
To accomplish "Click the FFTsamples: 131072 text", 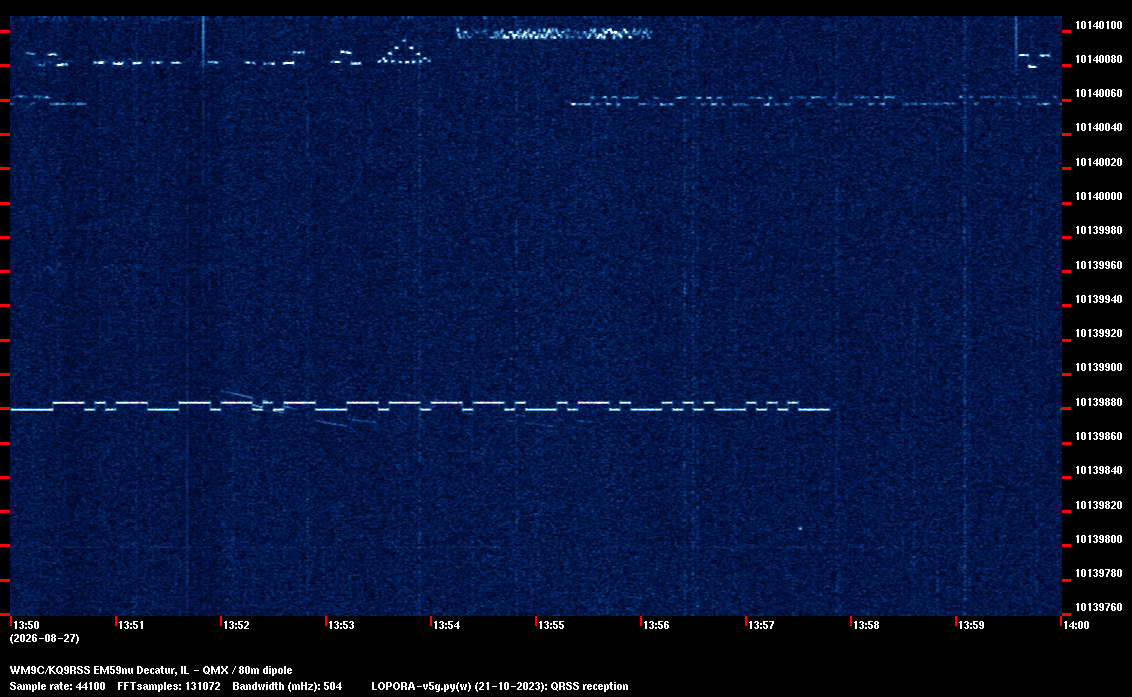I will tap(169, 686).
